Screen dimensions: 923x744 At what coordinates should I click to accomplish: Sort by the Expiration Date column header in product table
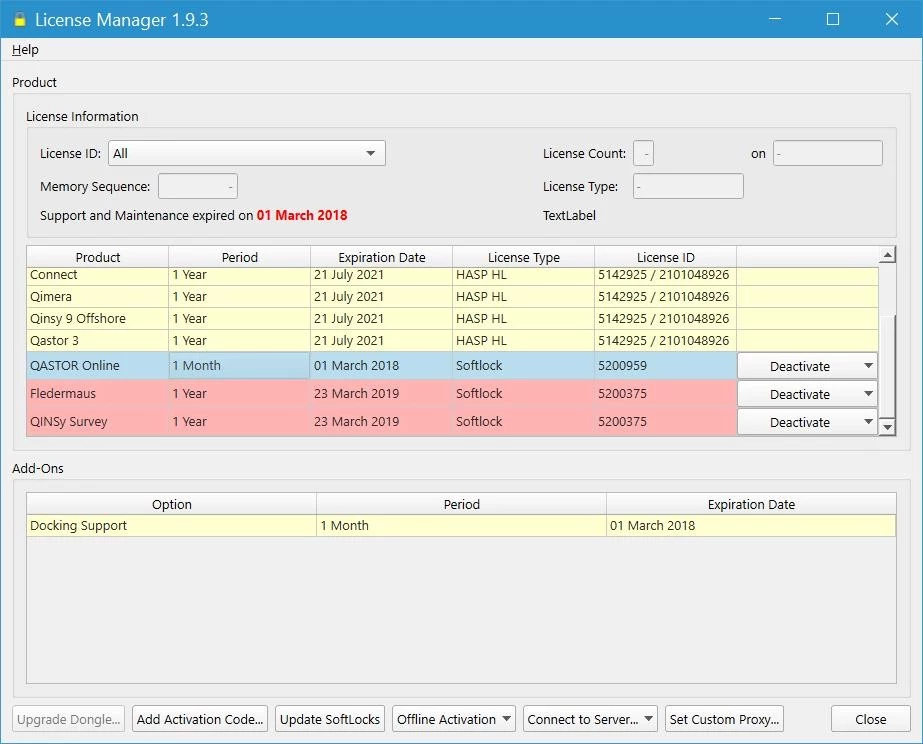point(381,257)
